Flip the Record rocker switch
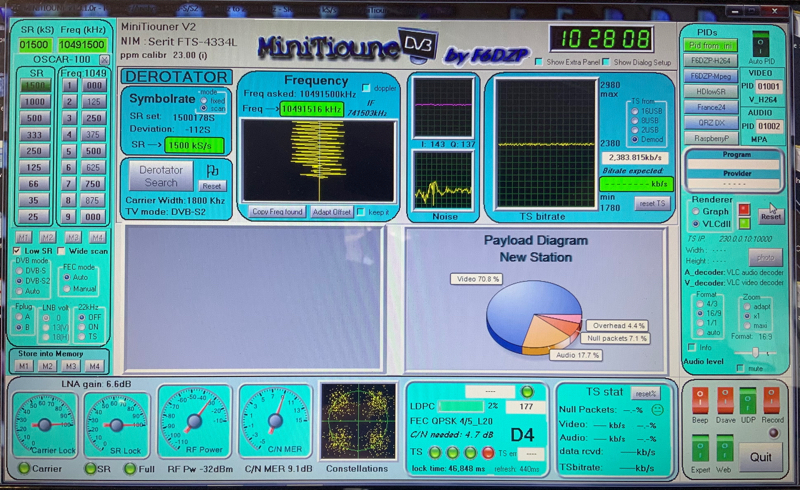The image size is (800, 490). [771, 400]
